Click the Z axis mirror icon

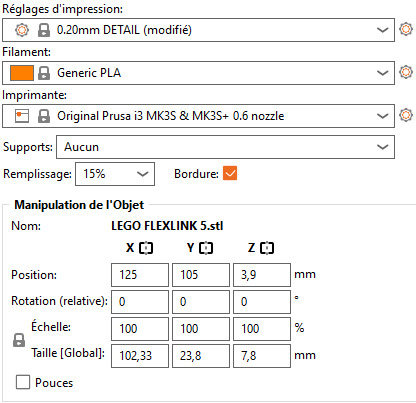point(267,248)
